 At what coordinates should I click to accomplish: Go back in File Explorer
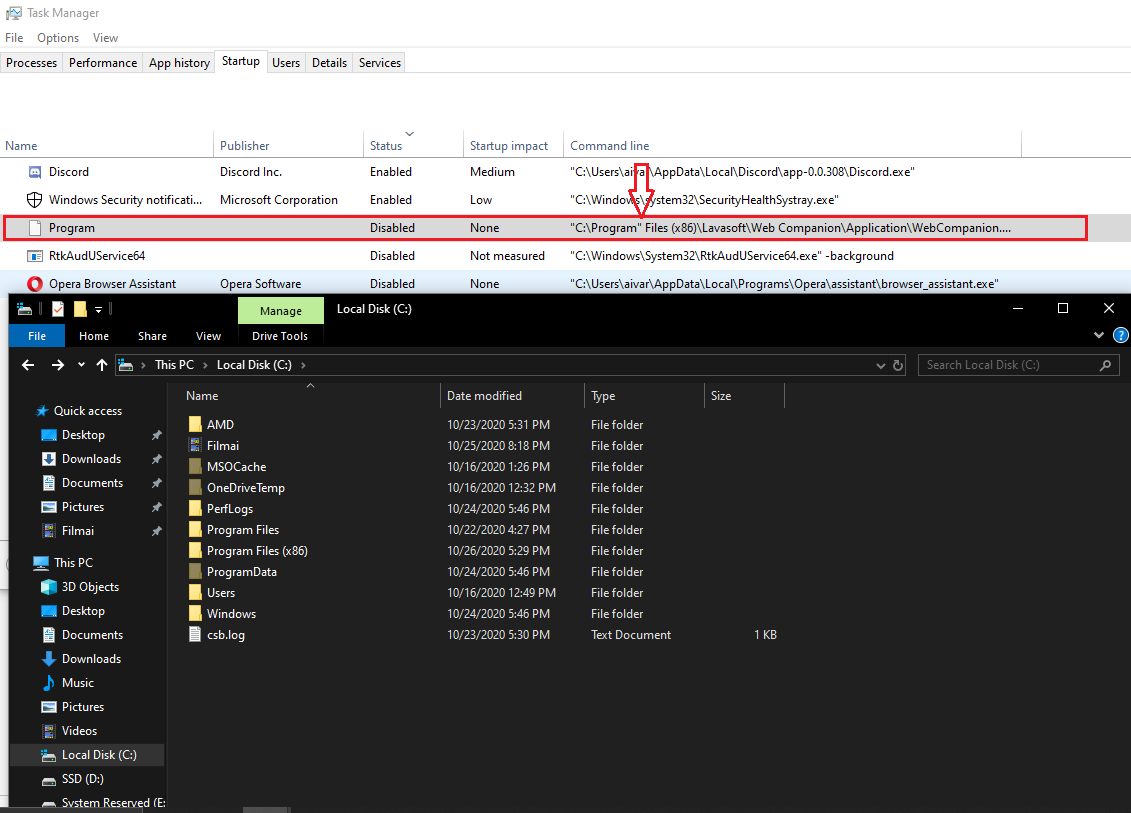pyautogui.click(x=28, y=365)
